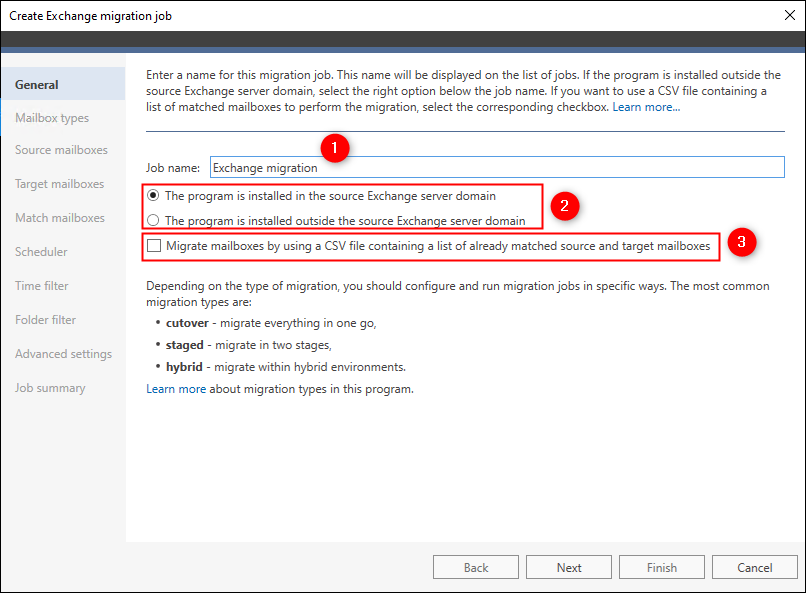Cancel the migration job wizard

pyautogui.click(x=755, y=567)
